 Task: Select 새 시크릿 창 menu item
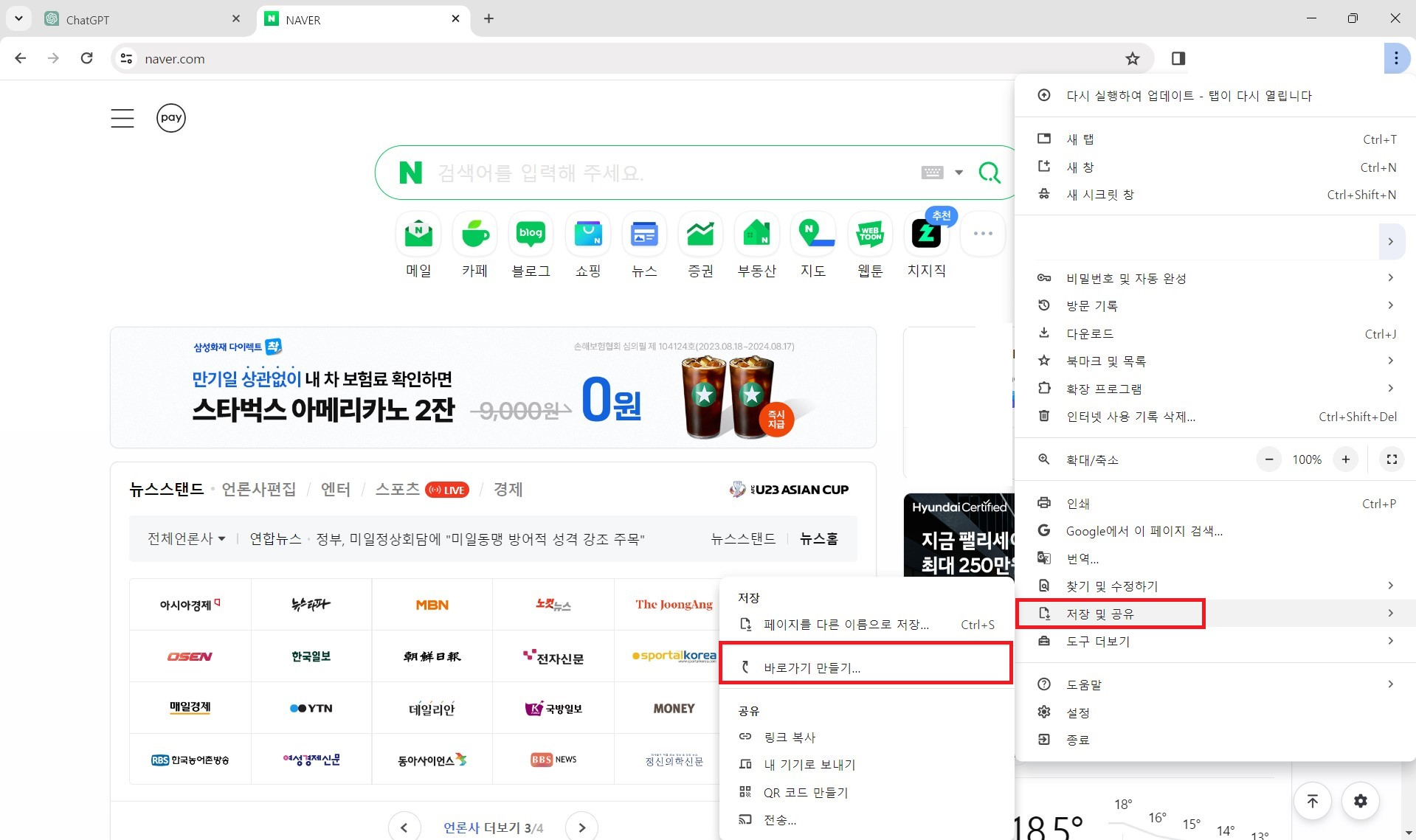(1215, 195)
